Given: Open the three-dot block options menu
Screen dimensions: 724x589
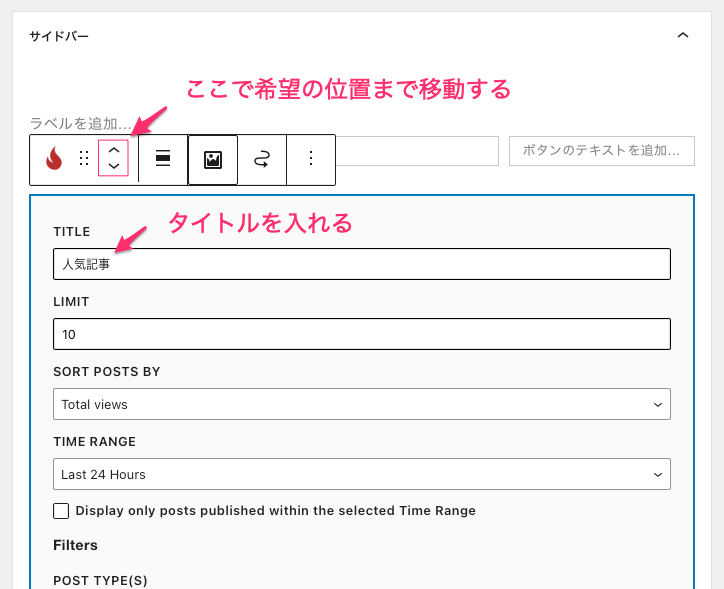Looking at the screenshot, I should tap(311, 159).
